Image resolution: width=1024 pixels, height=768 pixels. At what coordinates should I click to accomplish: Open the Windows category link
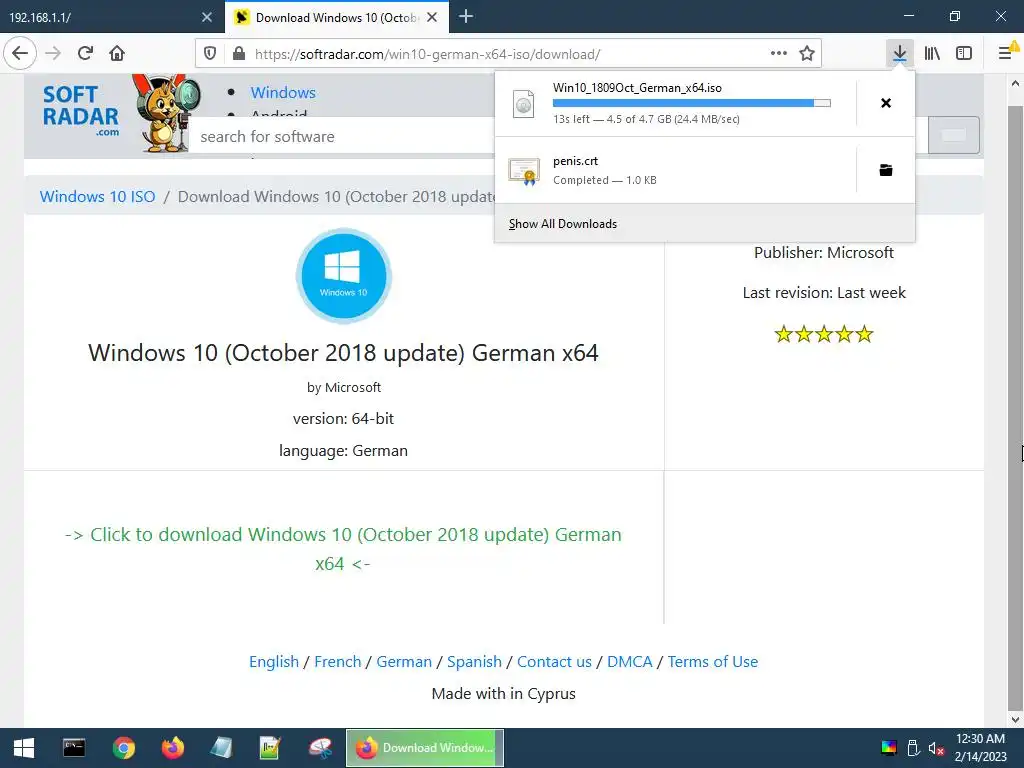(x=283, y=93)
